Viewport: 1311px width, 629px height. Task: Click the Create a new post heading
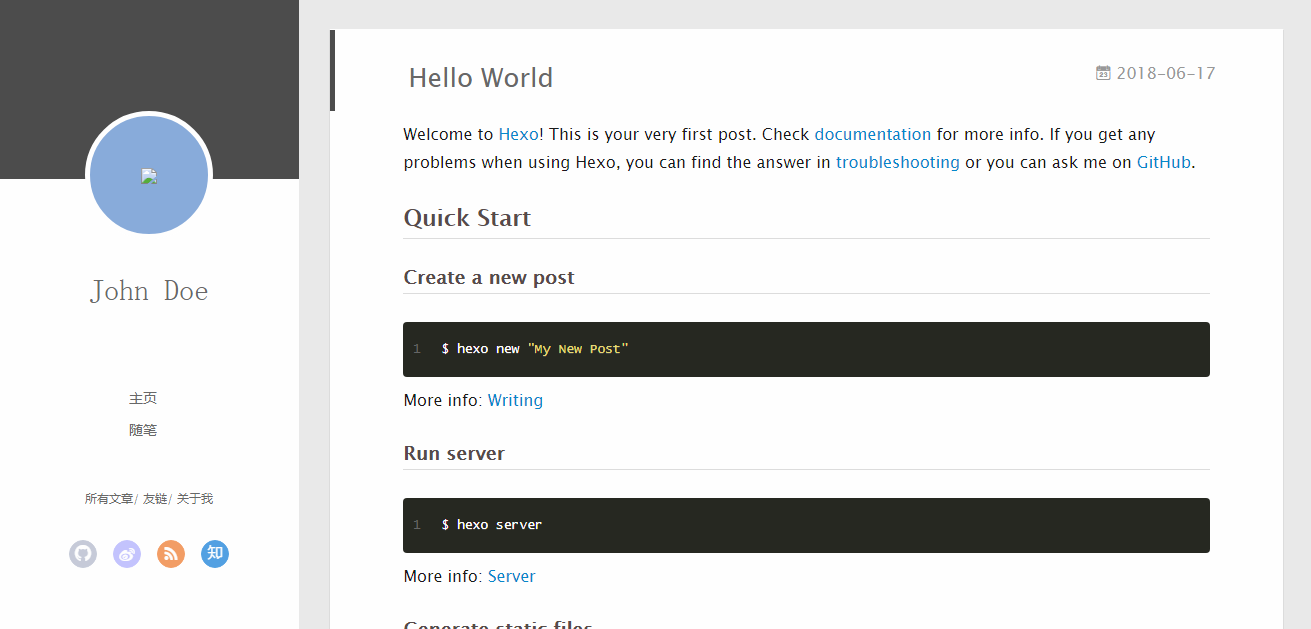pos(489,277)
